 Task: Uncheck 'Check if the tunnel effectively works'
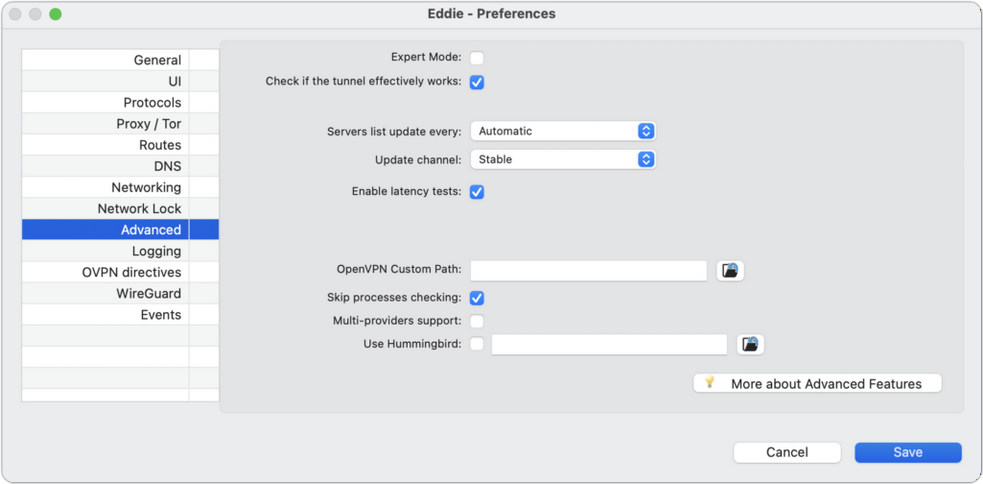tap(477, 82)
